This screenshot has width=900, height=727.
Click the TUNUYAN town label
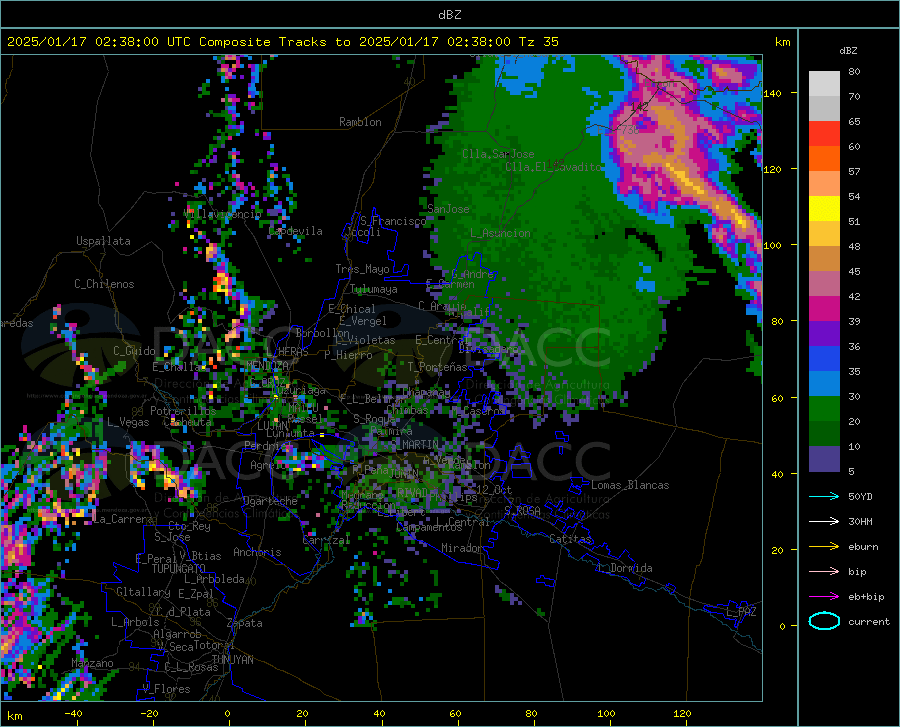[232, 660]
